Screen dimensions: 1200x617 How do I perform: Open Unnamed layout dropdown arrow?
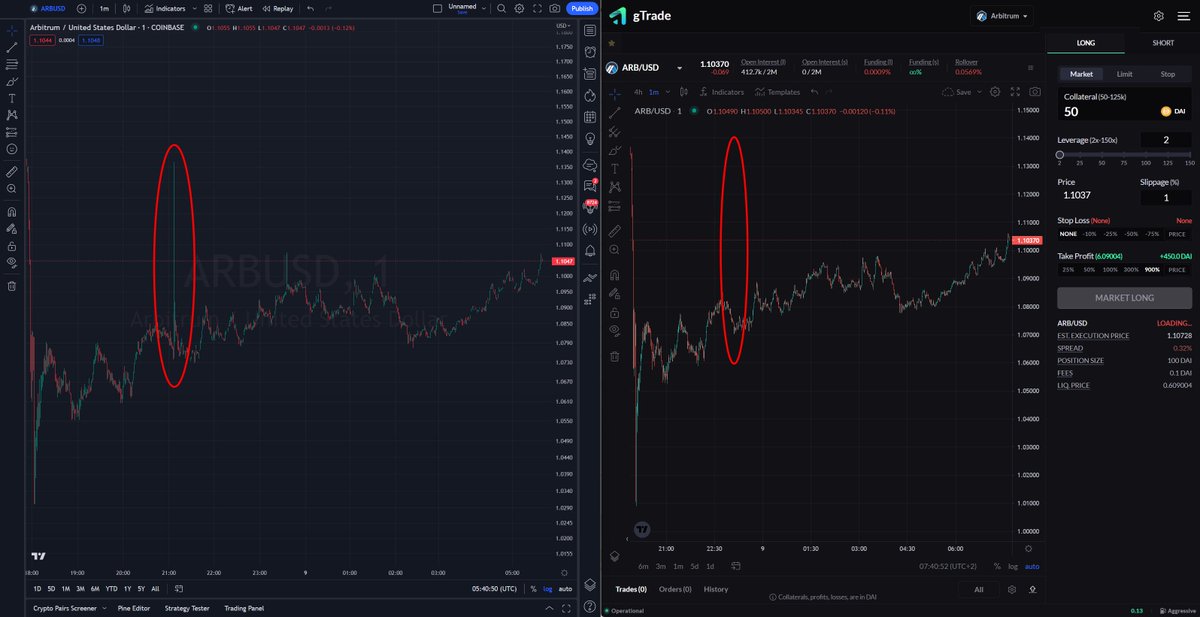482,8
